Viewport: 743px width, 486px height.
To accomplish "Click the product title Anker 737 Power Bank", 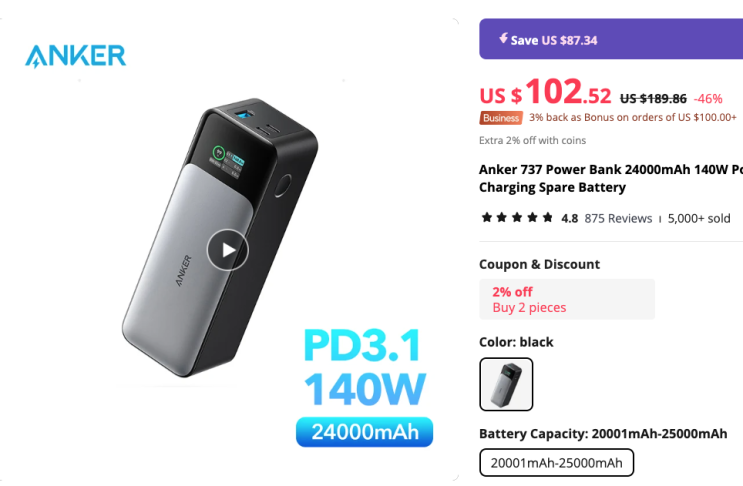I will [x=611, y=179].
